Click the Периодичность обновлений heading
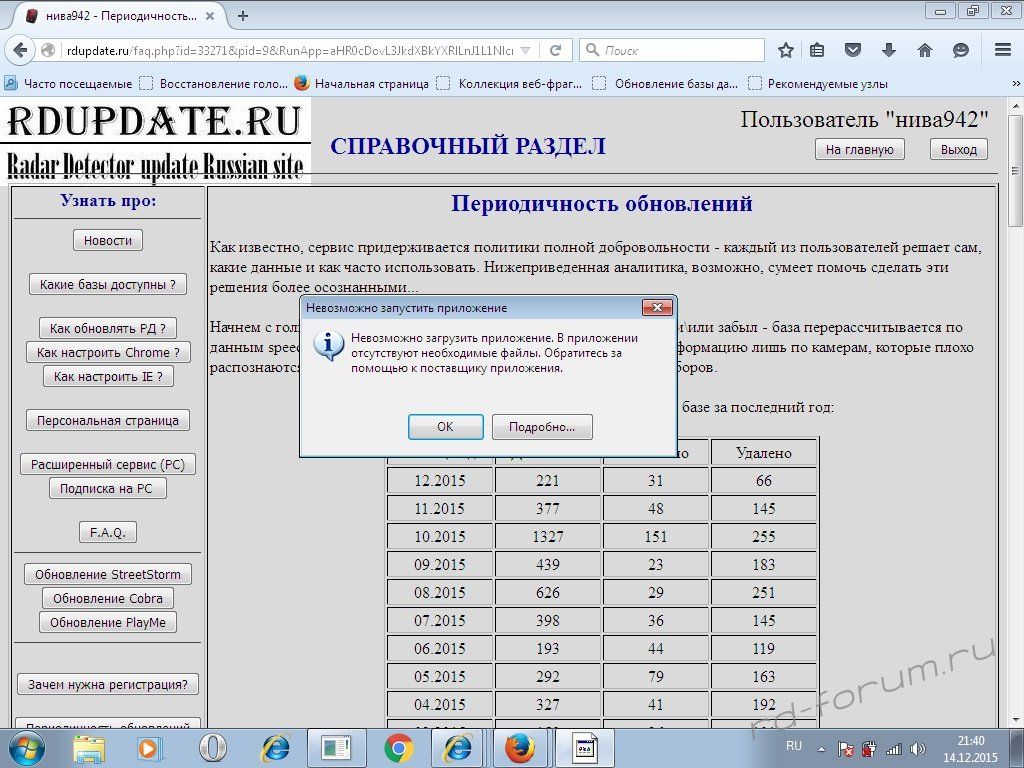 coord(601,204)
